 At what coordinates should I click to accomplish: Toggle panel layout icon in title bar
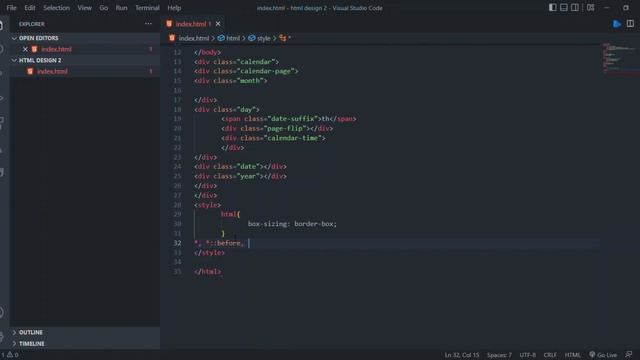tap(564, 7)
